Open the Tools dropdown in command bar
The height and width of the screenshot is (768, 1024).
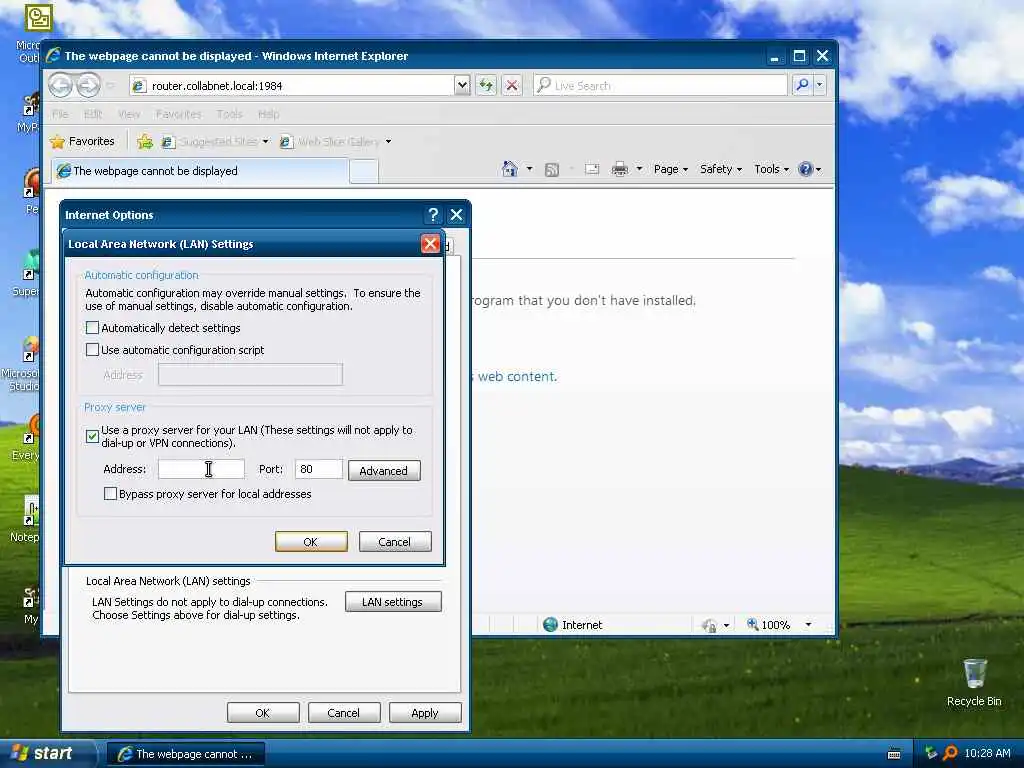[x=771, y=169]
